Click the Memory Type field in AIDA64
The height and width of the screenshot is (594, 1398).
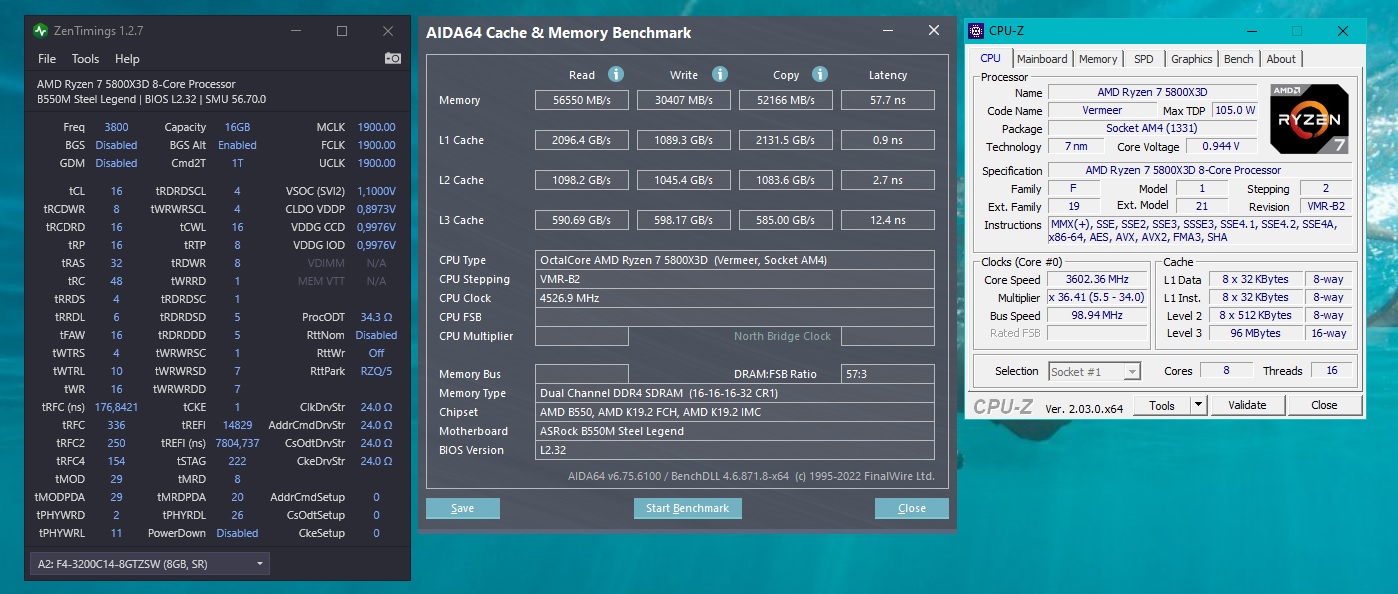point(735,393)
